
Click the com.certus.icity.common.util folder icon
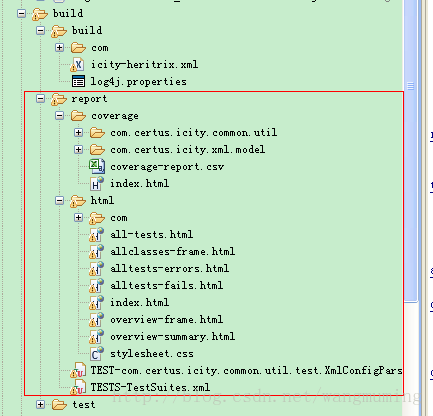97,133
